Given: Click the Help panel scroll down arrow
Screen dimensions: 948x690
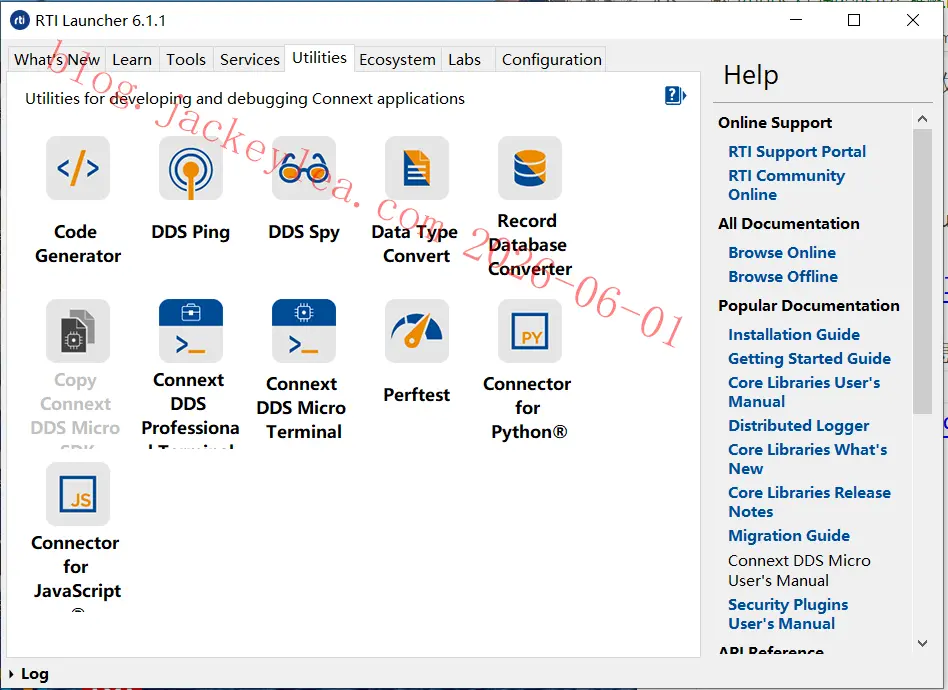Looking at the screenshot, I should (x=922, y=643).
